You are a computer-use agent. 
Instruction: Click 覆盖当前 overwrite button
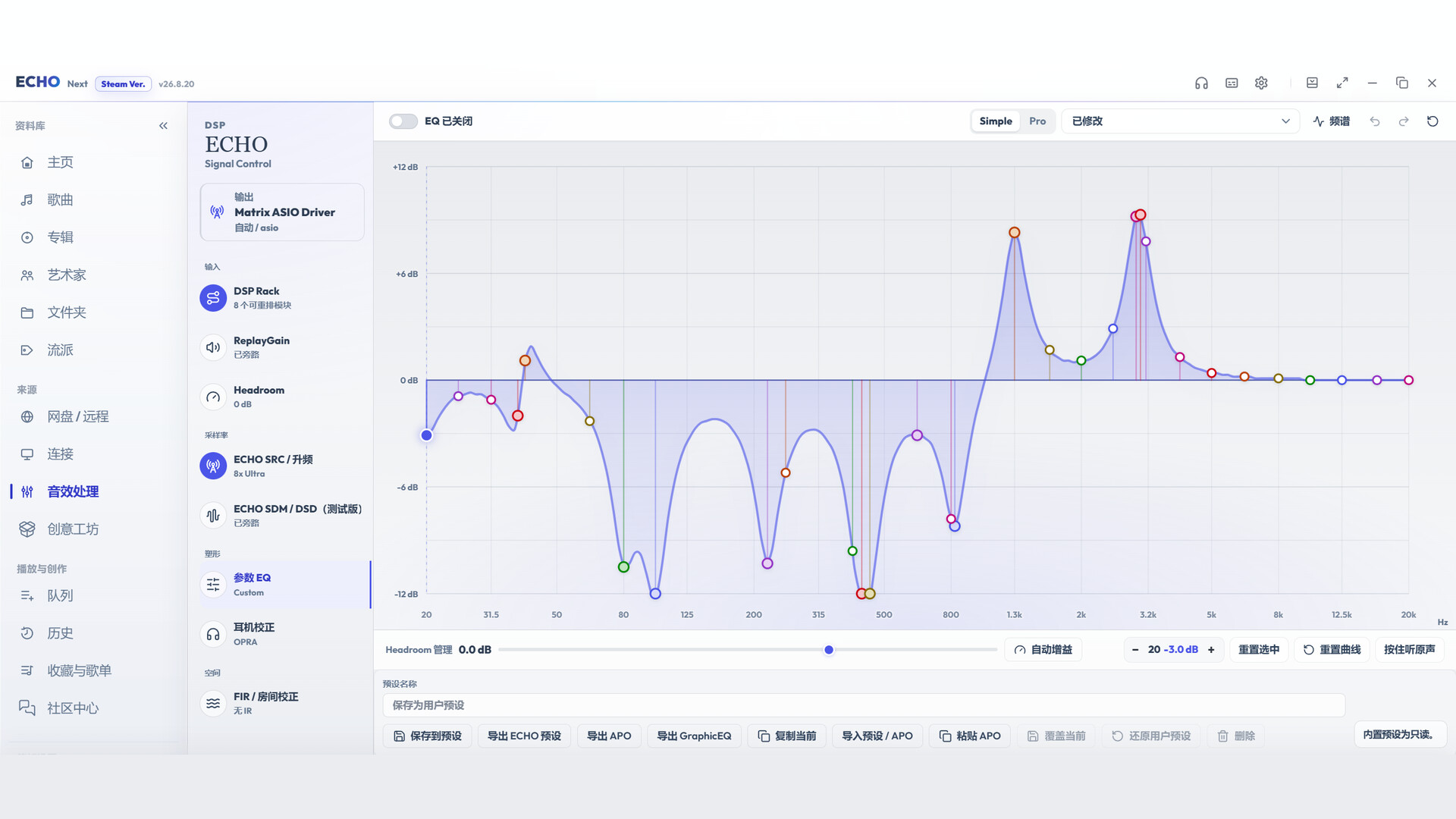tap(1056, 736)
